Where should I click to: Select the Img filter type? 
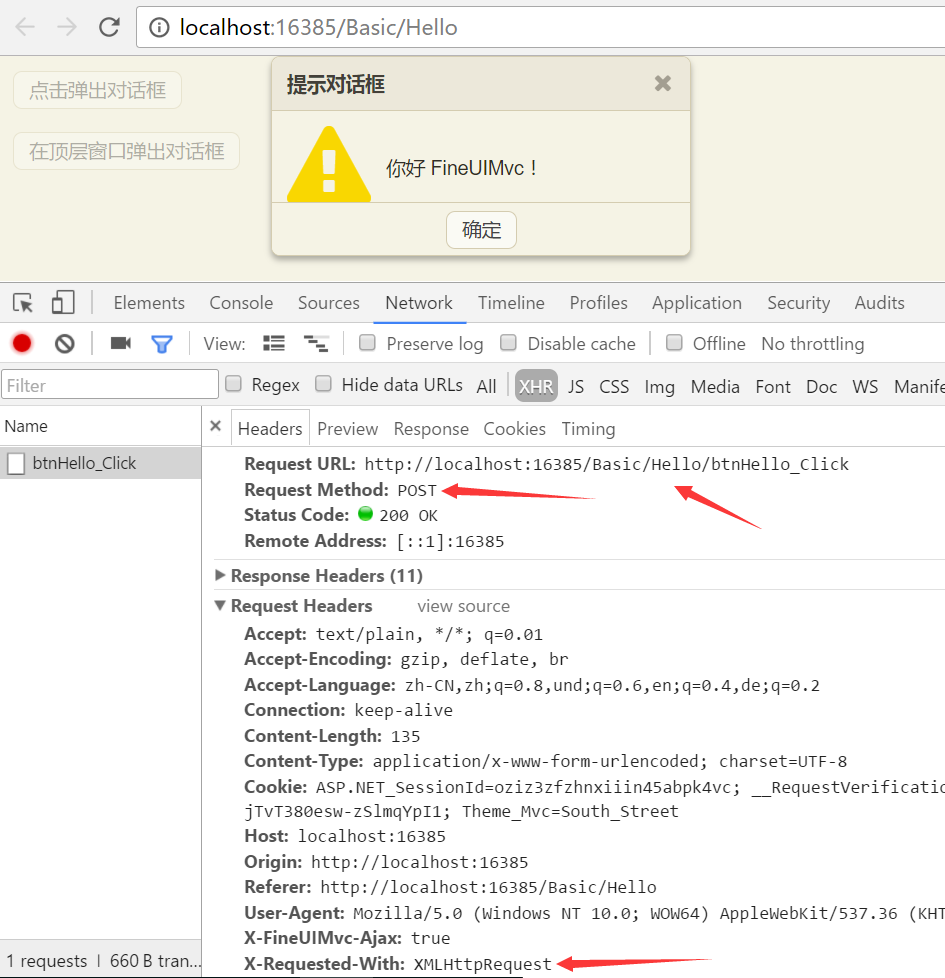tap(659, 386)
